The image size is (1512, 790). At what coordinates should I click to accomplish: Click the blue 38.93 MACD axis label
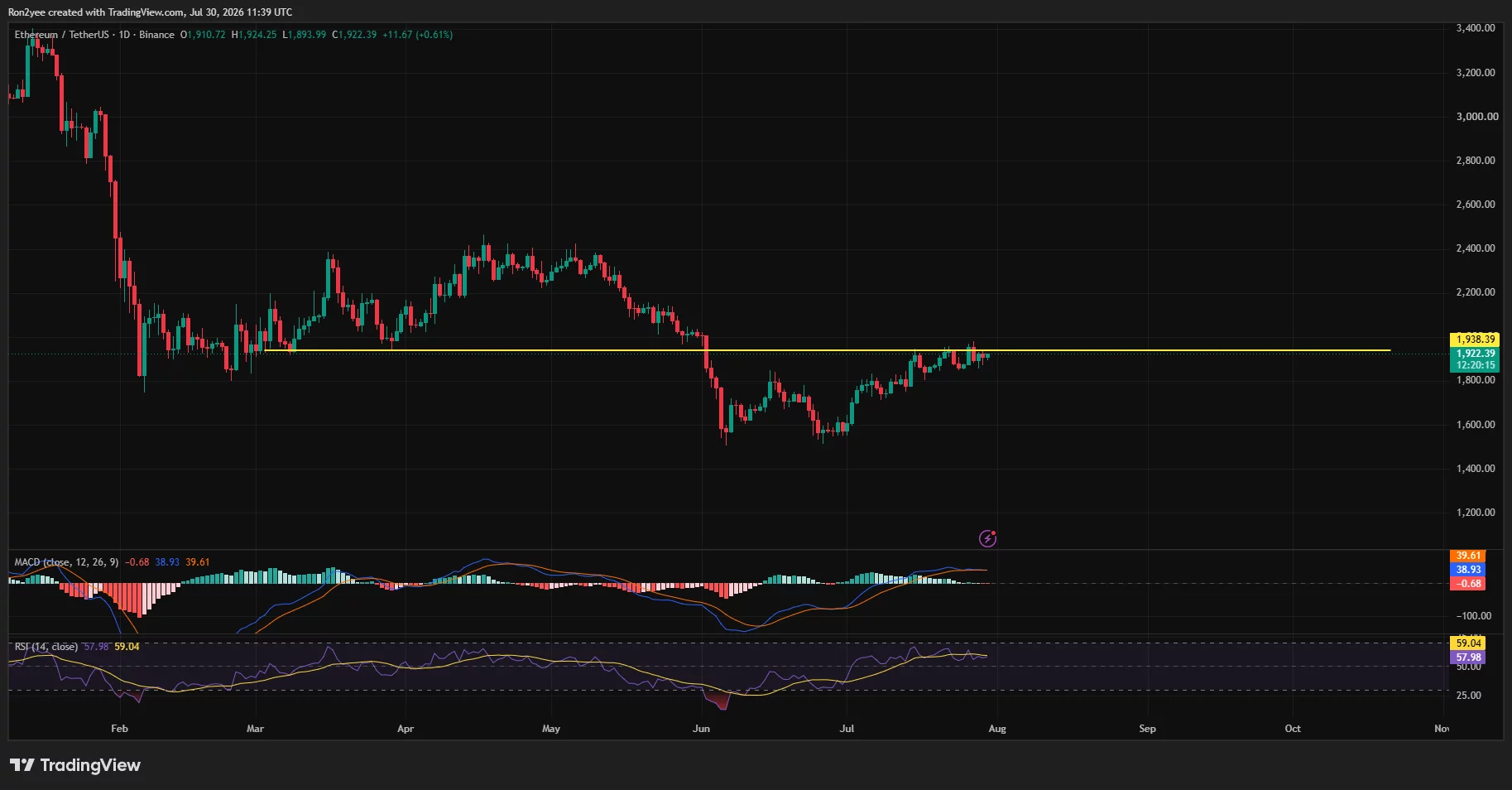[1468, 570]
